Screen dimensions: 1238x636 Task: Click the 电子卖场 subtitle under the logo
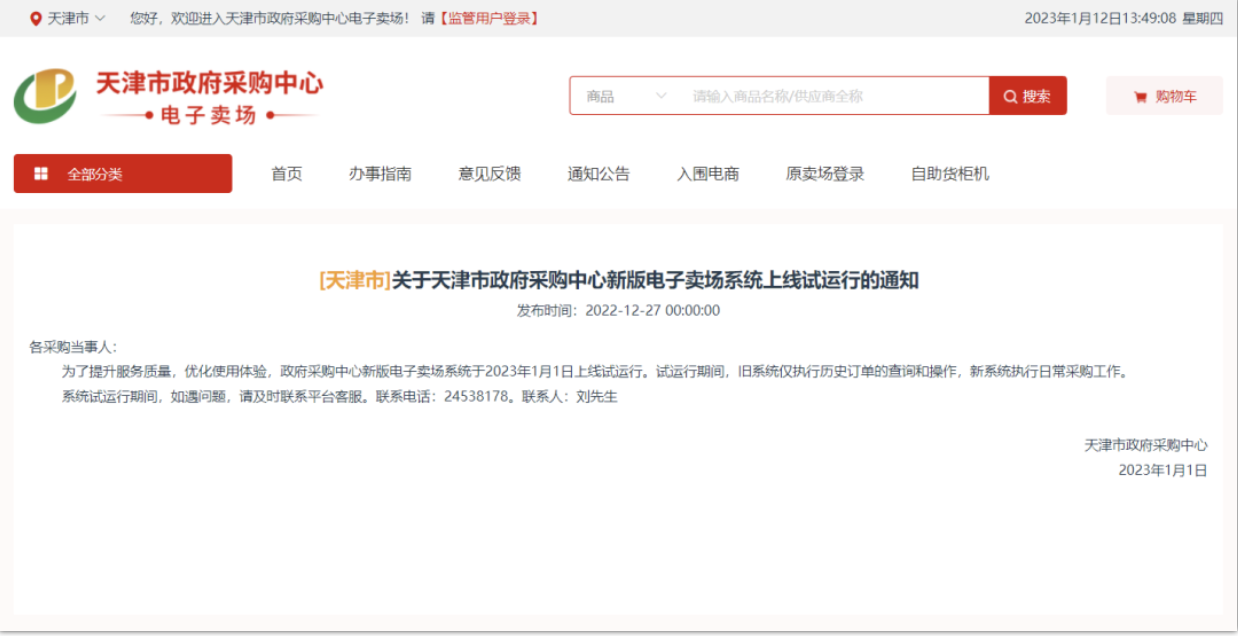pos(207,115)
